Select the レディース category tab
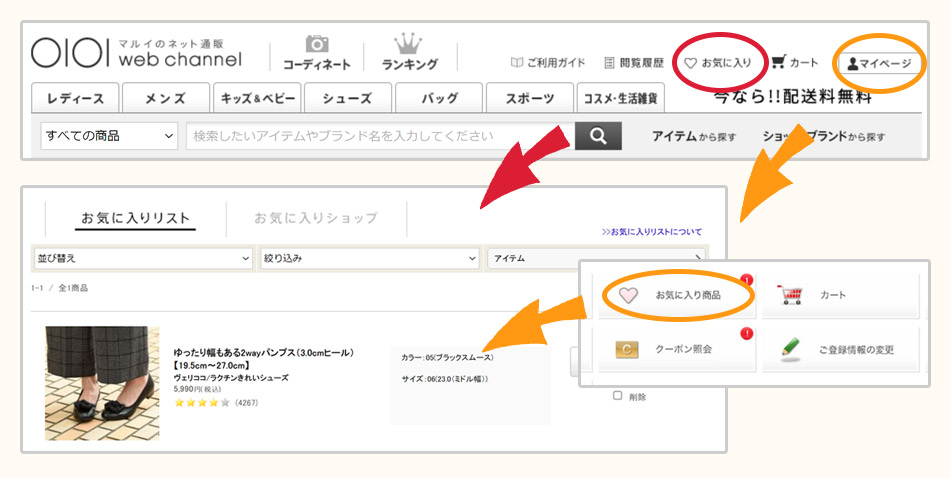 click(75, 99)
